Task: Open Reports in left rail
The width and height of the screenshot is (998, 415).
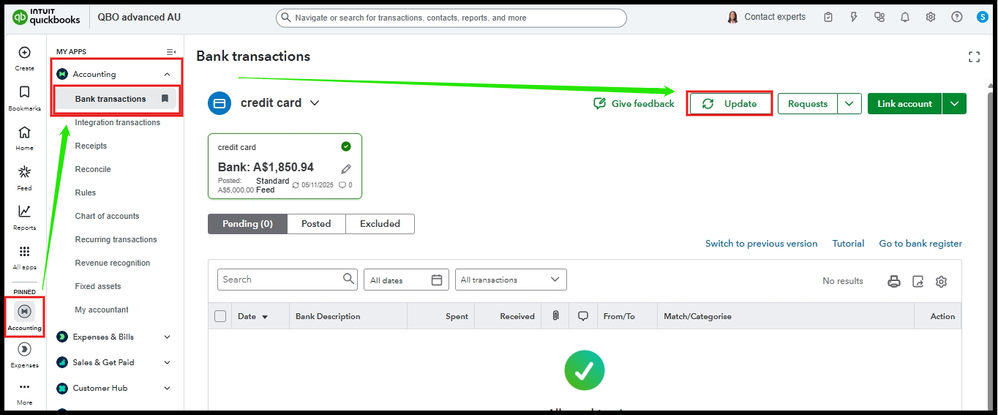Action: [24, 211]
